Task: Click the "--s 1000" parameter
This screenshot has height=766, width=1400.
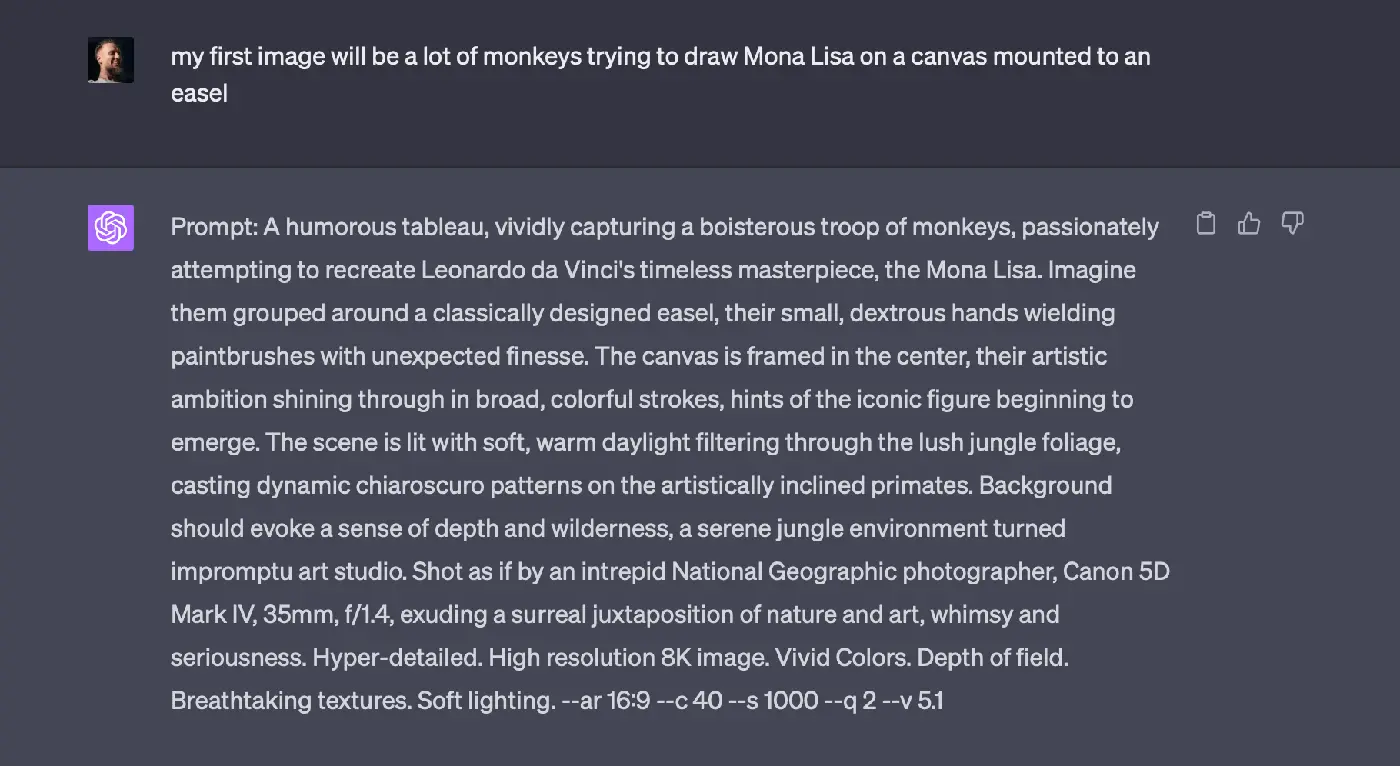Action: (x=777, y=700)
